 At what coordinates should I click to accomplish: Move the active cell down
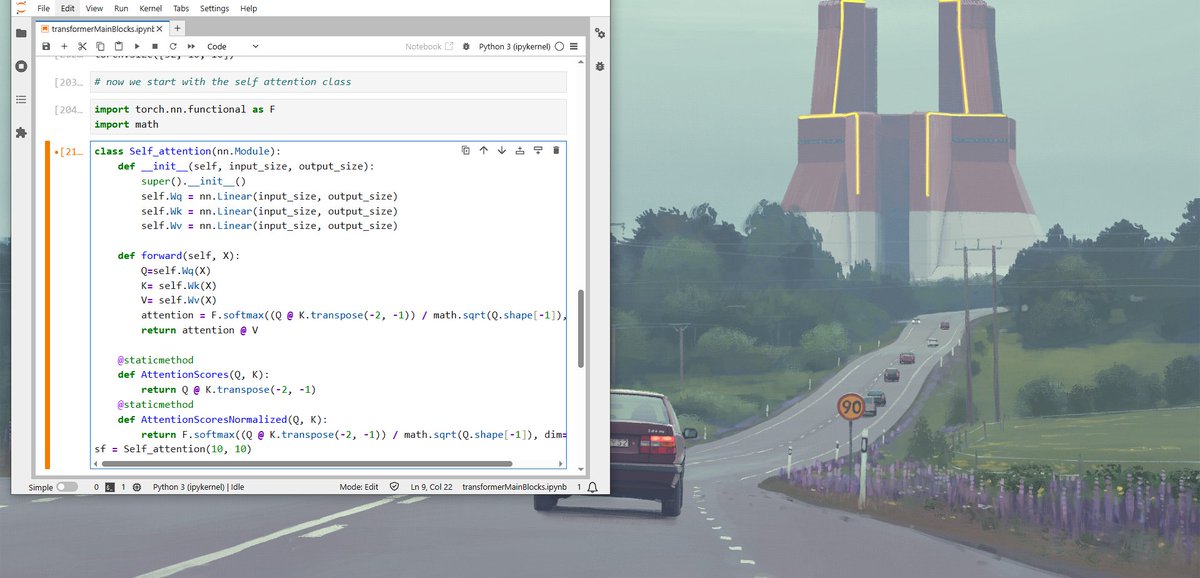pos(502,150)
